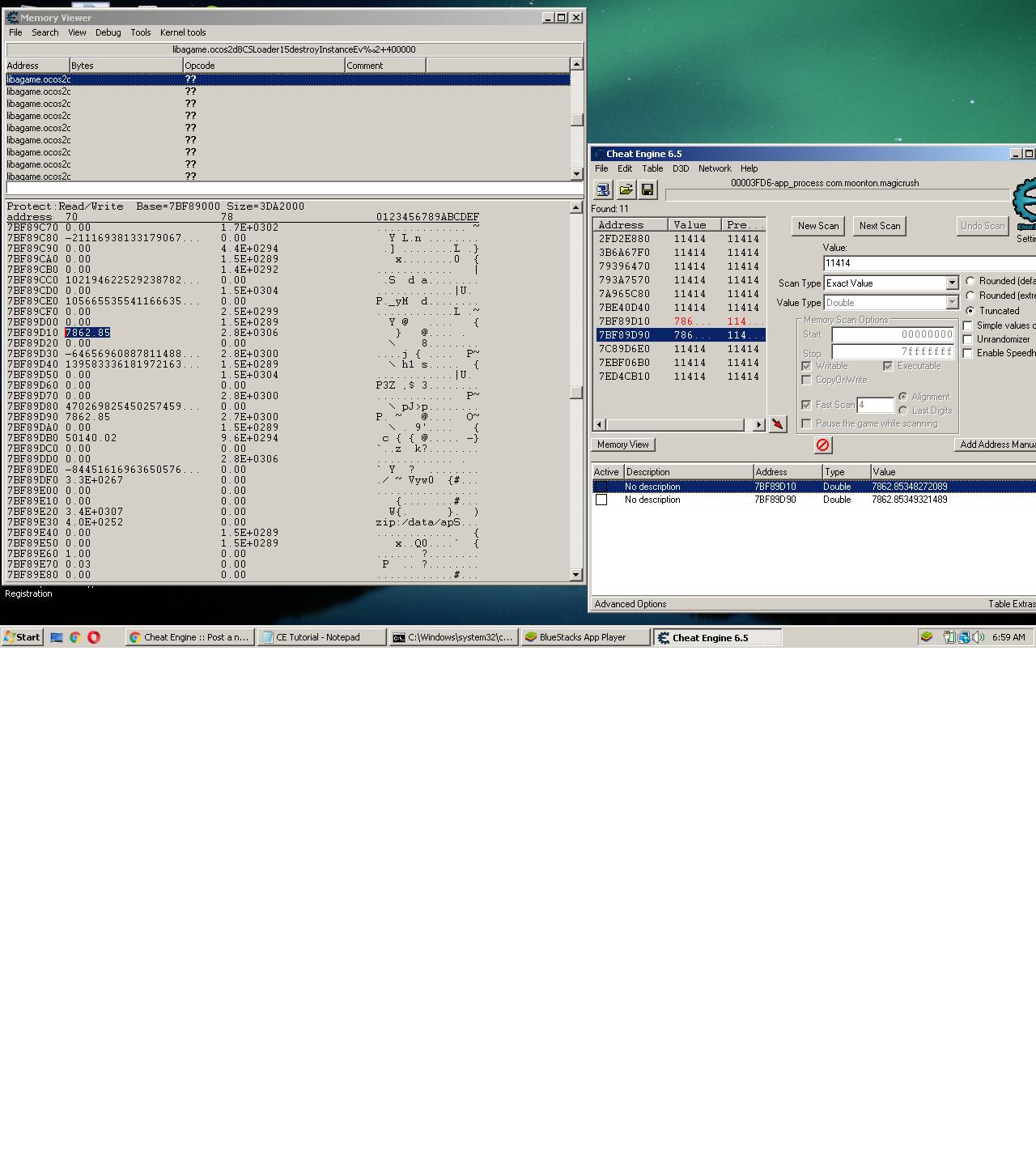
Task: Check the CopyOnWrite memory scan option
Action: [x=806, y=379]
